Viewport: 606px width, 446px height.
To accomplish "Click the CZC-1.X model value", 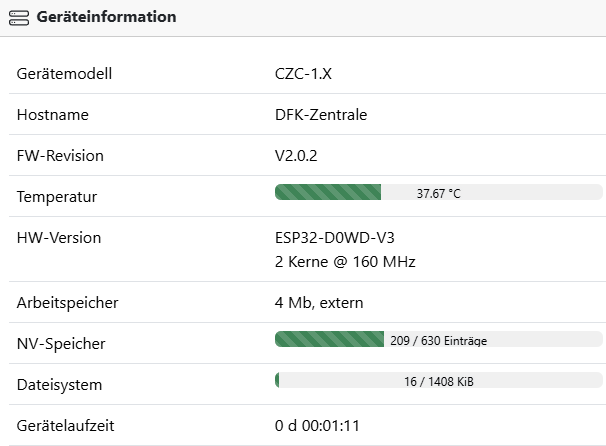I will pos(303,74).
